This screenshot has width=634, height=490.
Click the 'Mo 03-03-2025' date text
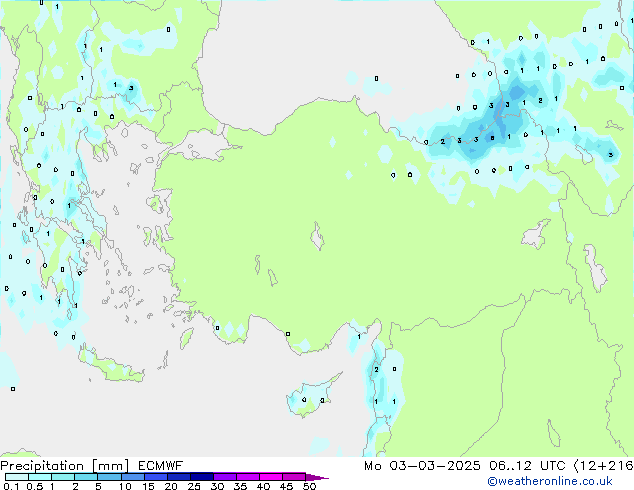click(422, 466)
